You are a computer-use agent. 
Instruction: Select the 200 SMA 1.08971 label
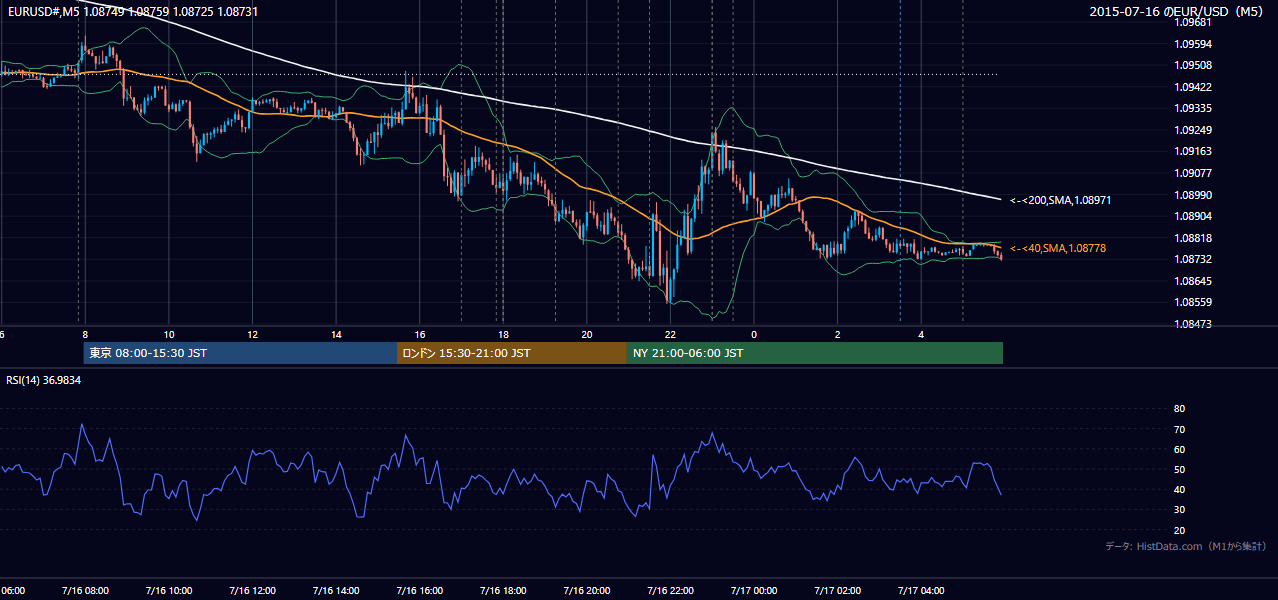point(1061,200)
